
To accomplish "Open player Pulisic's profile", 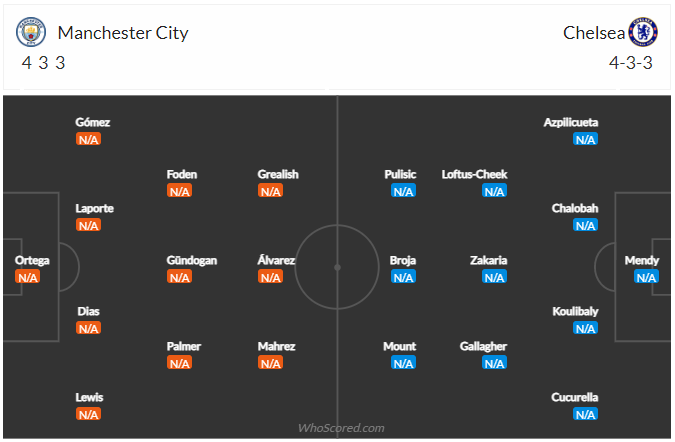I will point(400,174).
